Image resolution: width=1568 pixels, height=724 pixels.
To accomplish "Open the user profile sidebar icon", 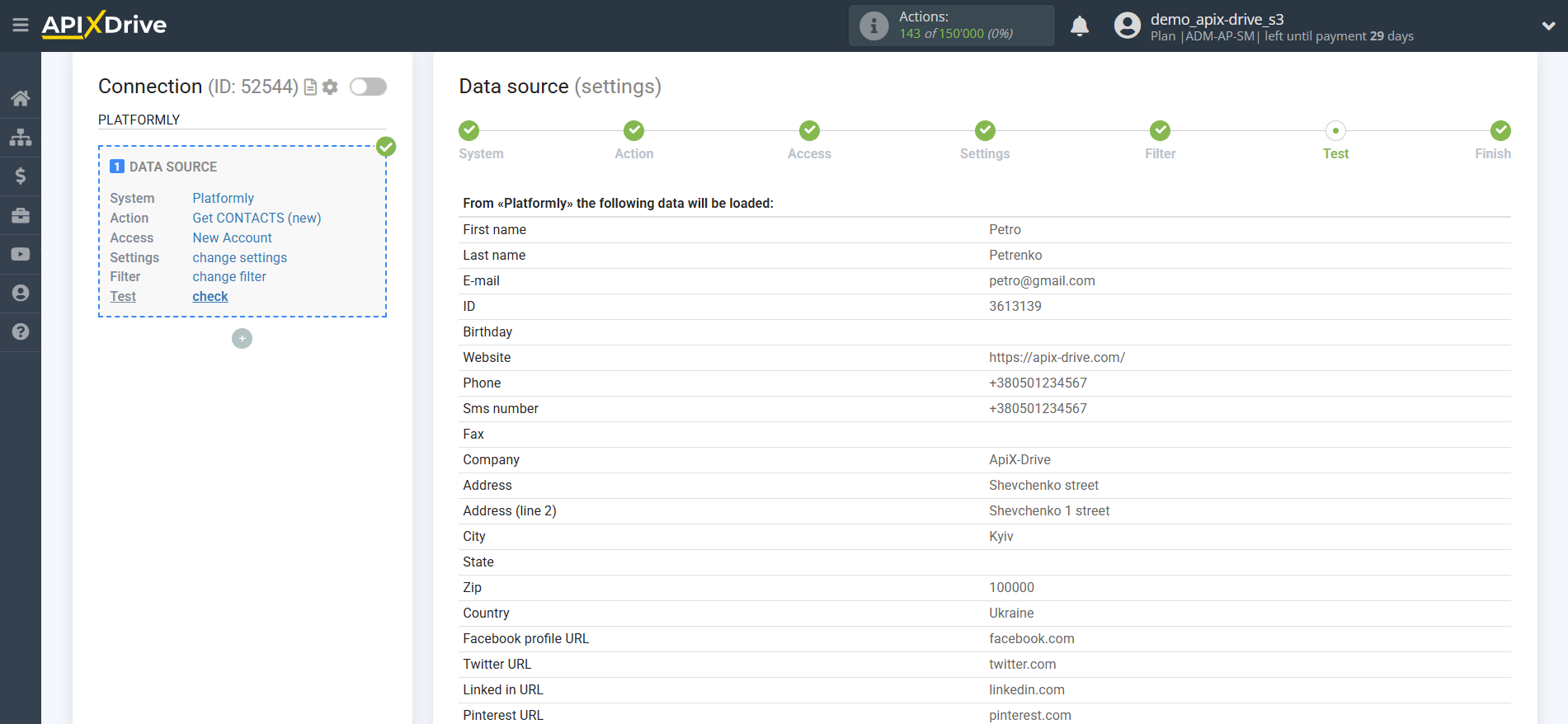I will 21,293.
